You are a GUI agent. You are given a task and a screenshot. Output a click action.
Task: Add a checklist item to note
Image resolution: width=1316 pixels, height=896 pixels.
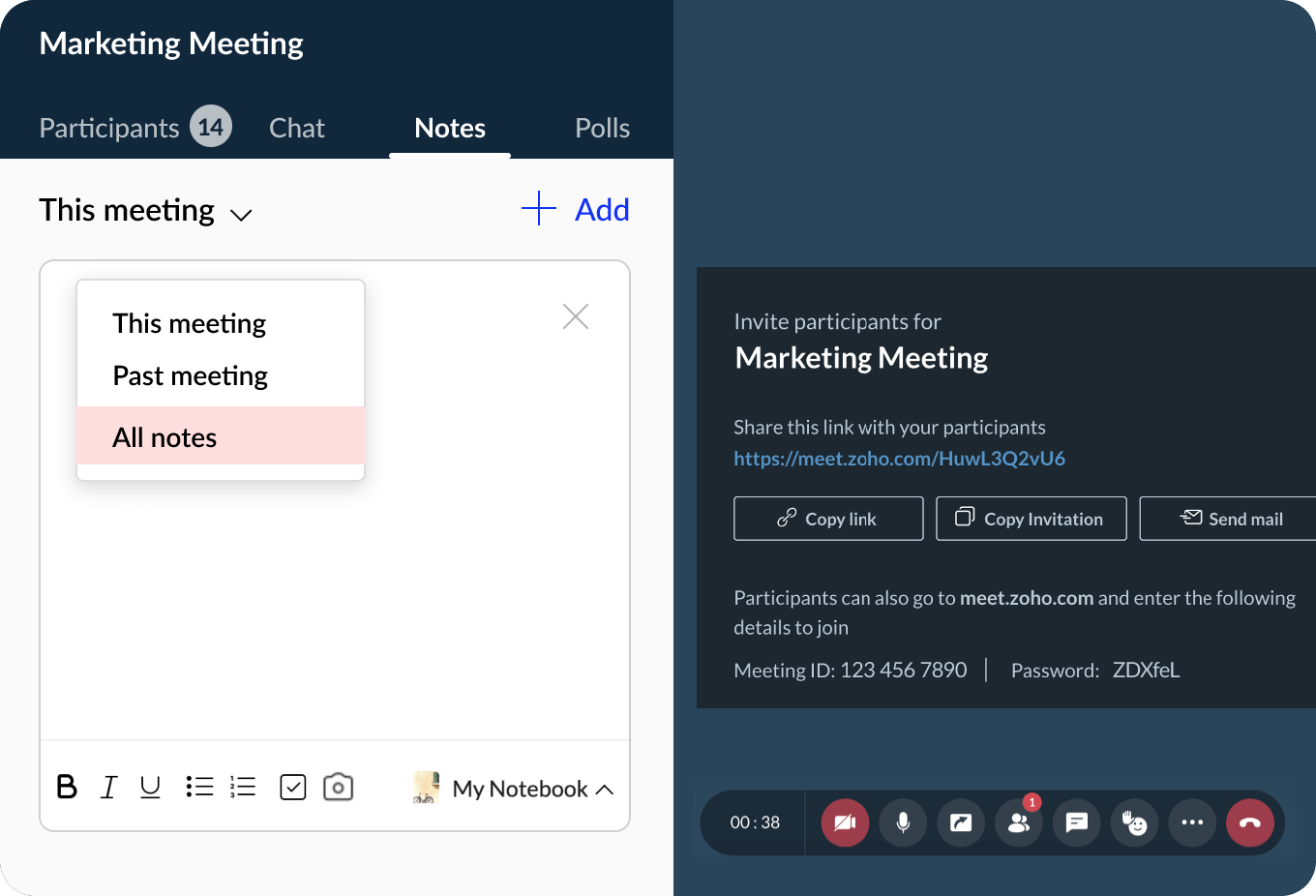292,788
